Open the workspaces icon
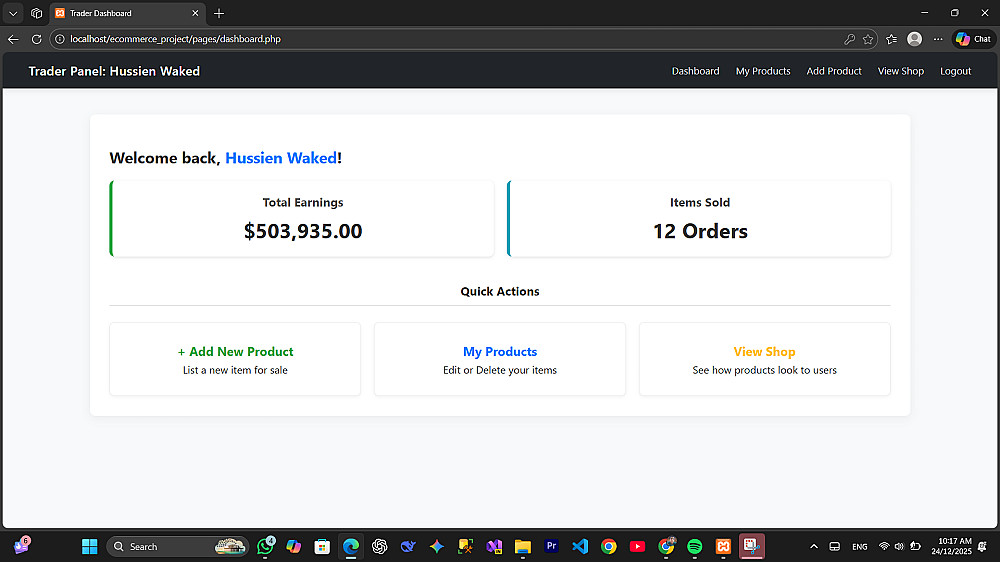Screen dimensions: 1000x562 click(x=36, y=13)
